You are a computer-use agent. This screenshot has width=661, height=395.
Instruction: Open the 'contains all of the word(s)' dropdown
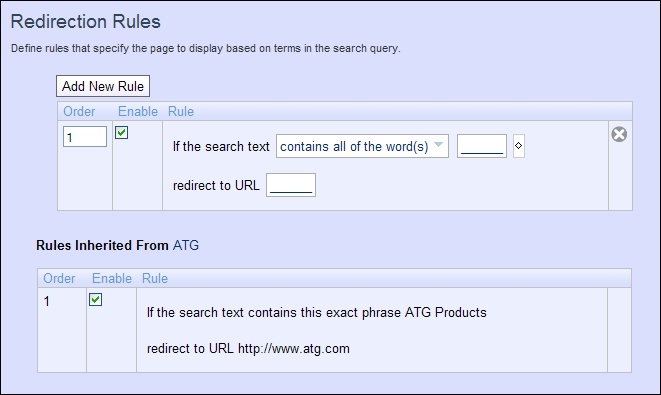362,146
